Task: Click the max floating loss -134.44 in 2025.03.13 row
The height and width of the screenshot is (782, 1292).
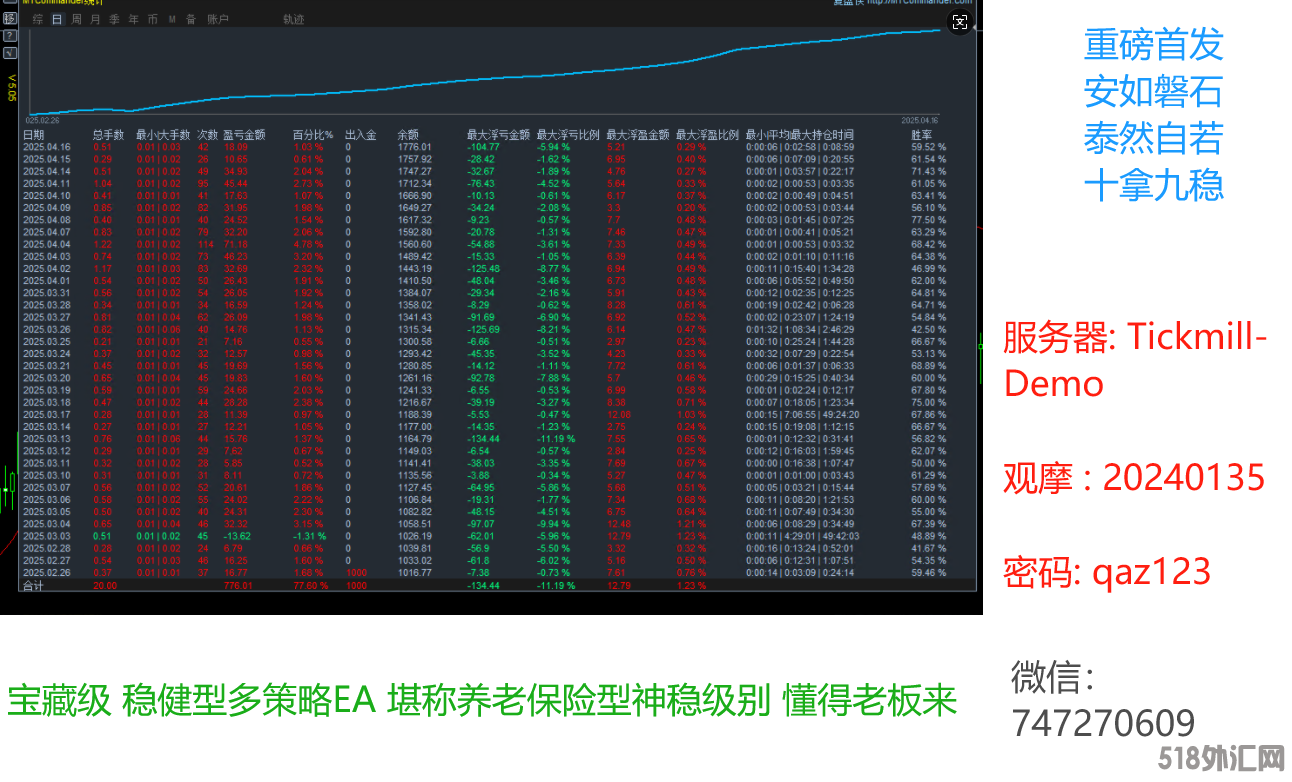Action: point(485,439)
